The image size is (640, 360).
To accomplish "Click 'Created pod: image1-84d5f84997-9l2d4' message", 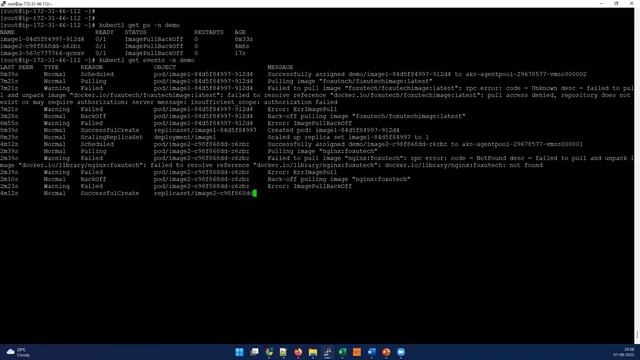I will point(333,130).
